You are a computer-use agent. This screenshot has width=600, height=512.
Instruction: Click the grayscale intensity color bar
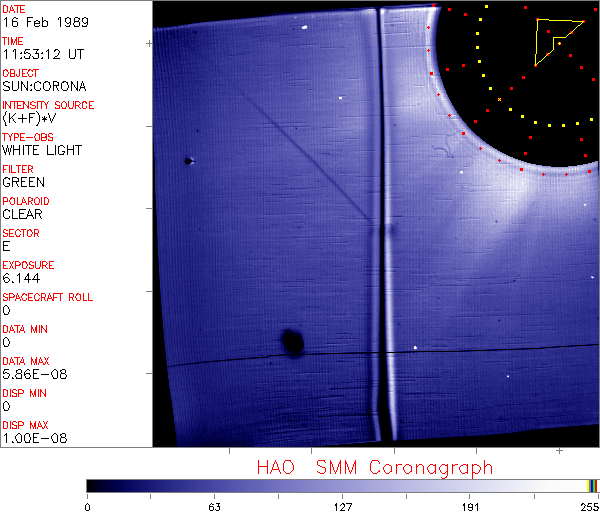pos(342,486)
